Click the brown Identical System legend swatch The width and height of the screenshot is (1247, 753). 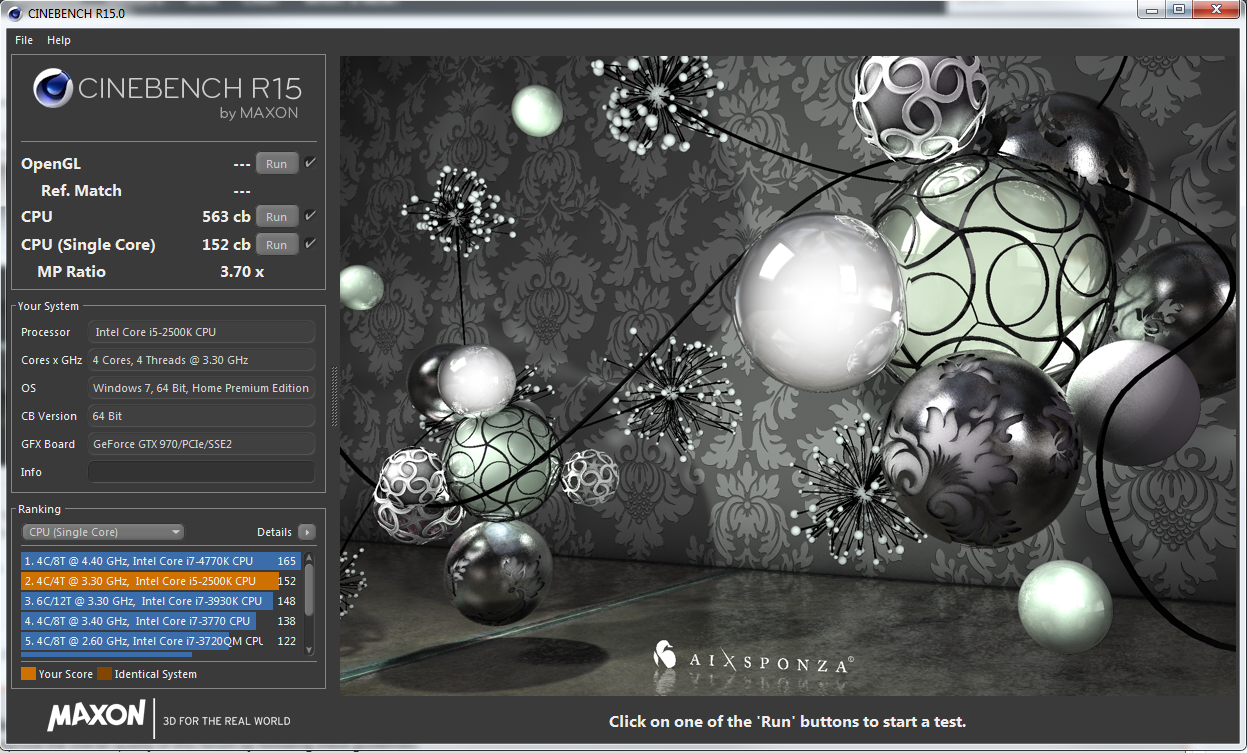pos(104,674)
